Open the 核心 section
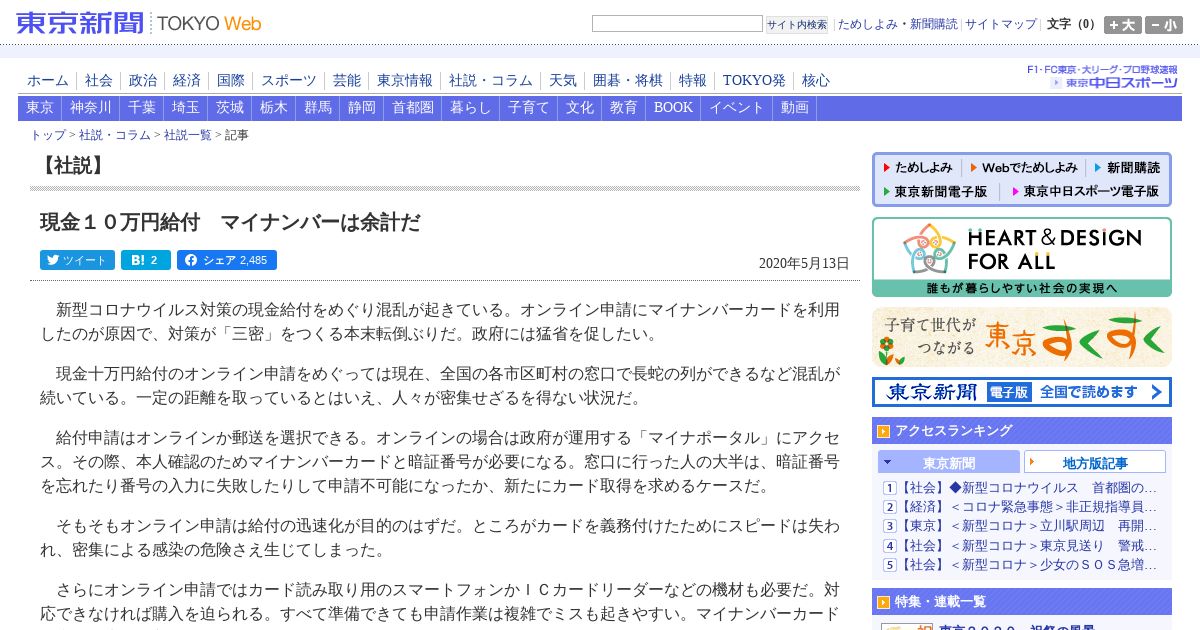Screen dimensions: 1200x630 816,81
